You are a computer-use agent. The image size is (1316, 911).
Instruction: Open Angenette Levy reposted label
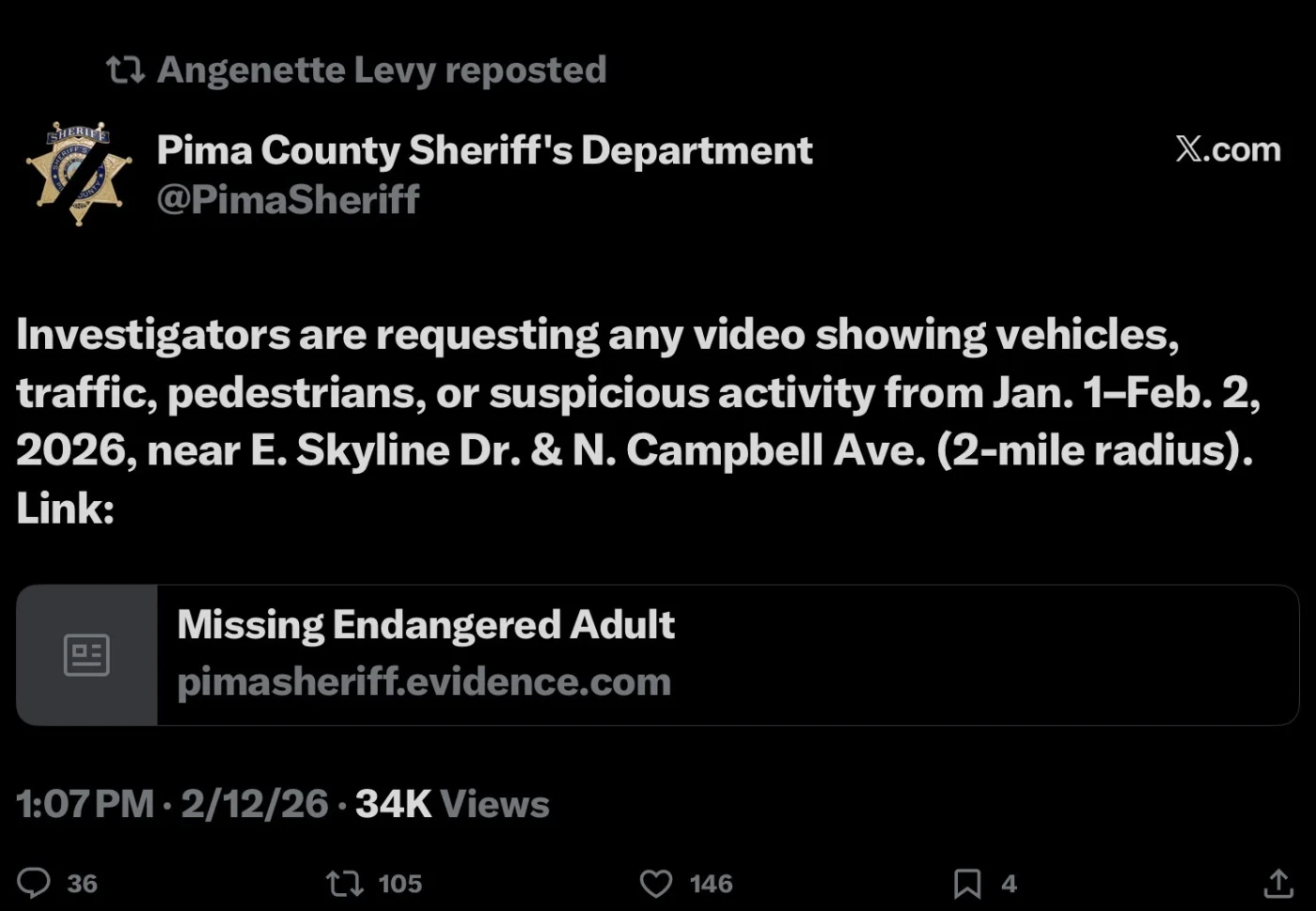tap(382, 70)
